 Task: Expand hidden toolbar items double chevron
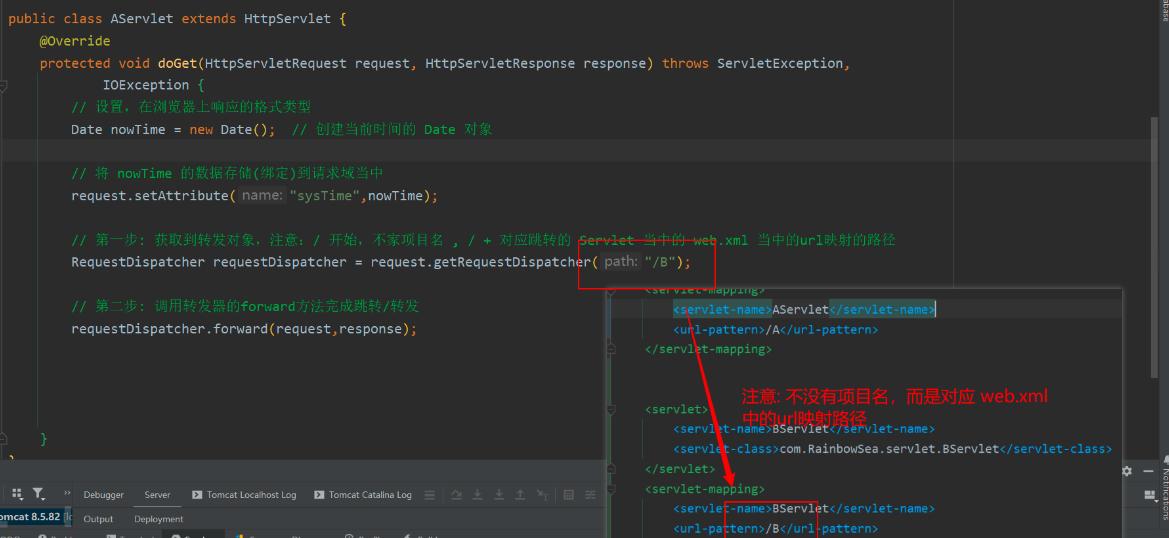(67, 493)
